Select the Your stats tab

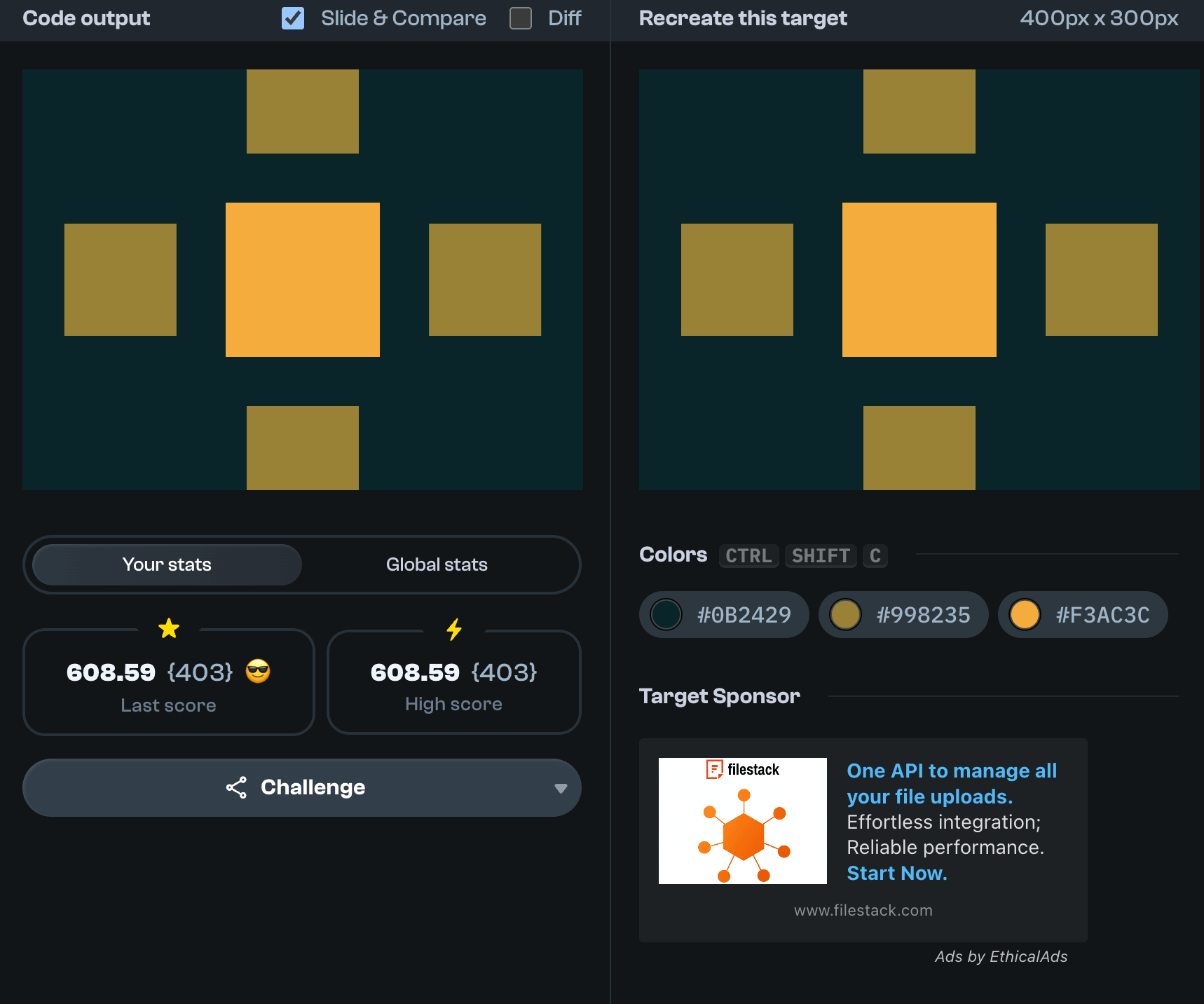click(x=167, y=564)
